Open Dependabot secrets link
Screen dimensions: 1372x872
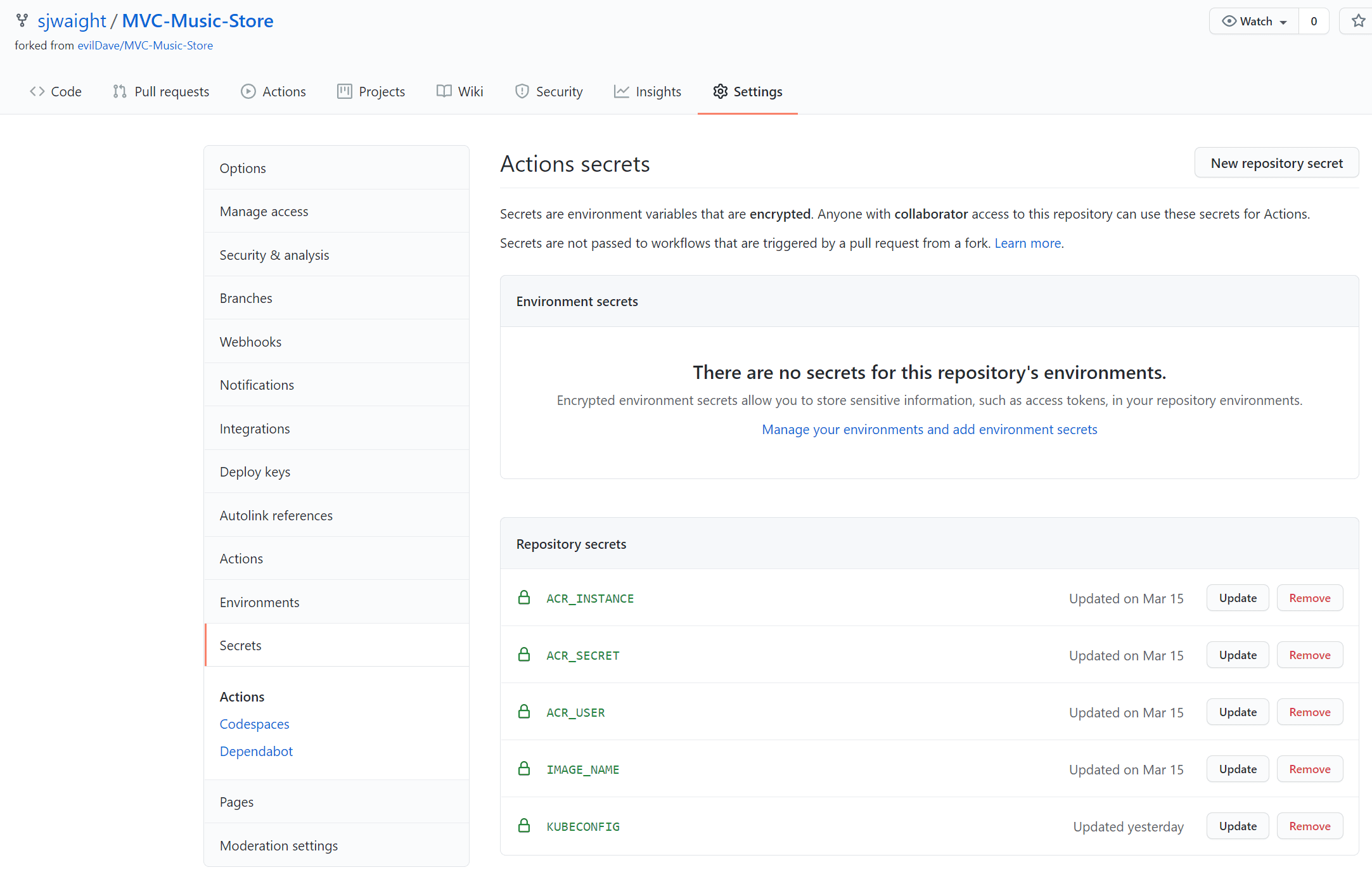coord(256,751)
